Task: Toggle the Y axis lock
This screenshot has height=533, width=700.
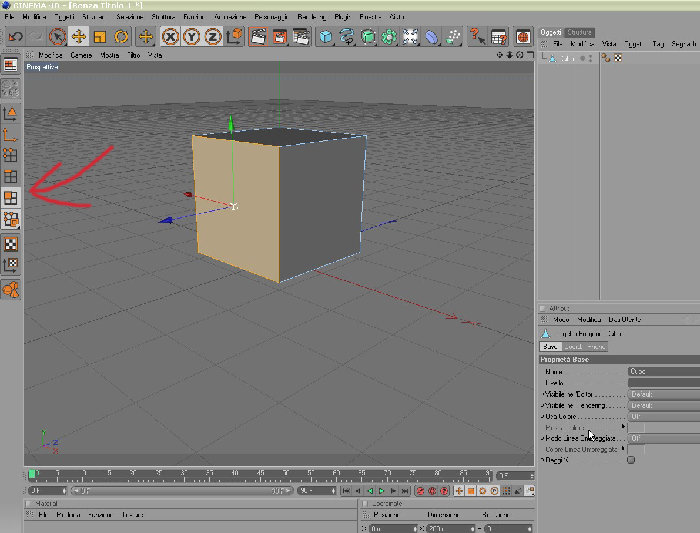Action: click(191, 37)
